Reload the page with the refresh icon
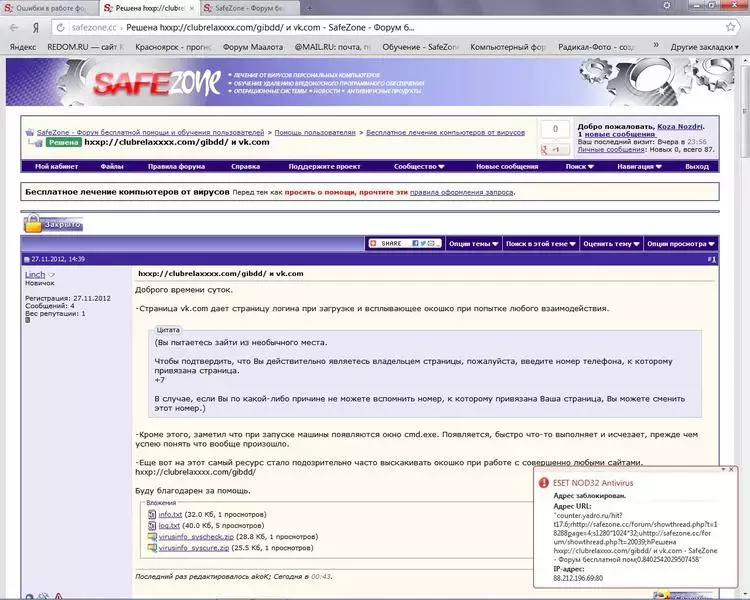The height and width of the screenshot is (600, 750). click(60, 28)
